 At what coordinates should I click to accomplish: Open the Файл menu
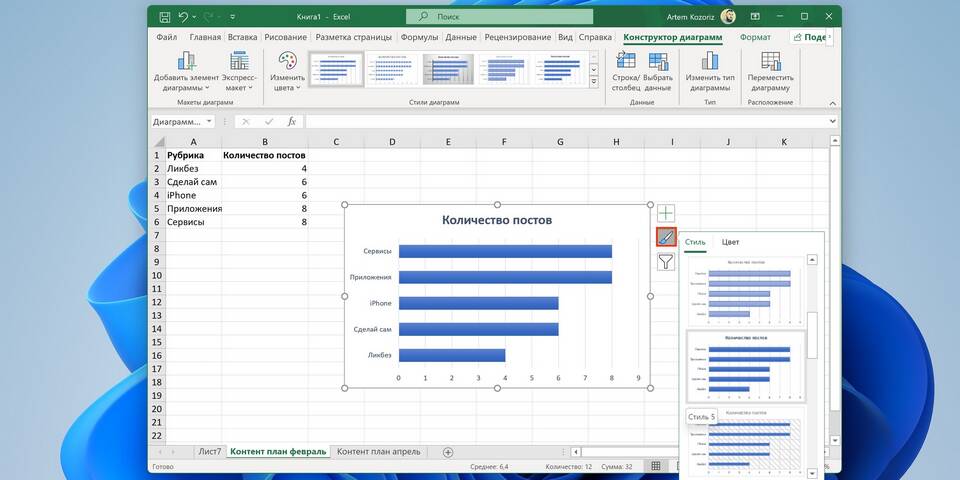click(x=167, y=37)
